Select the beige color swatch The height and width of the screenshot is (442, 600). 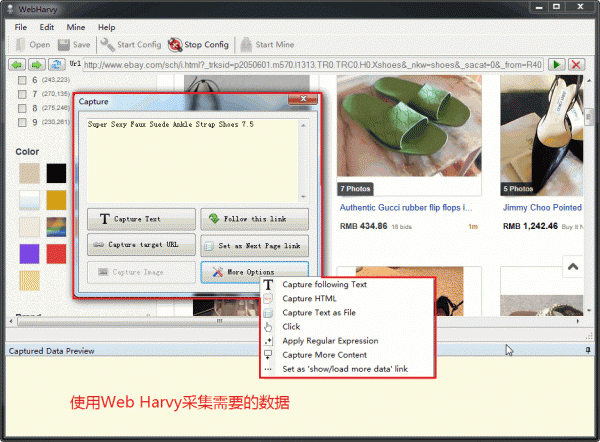point(29,173)
